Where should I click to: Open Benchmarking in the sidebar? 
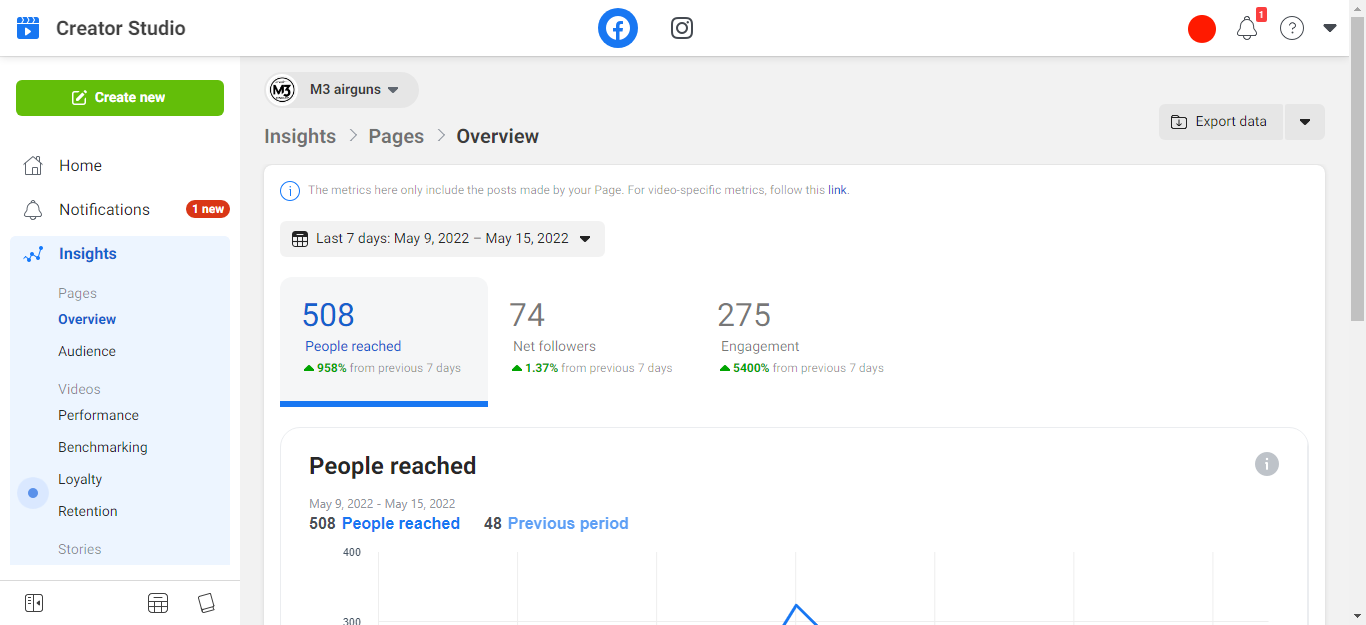point(103,447)
